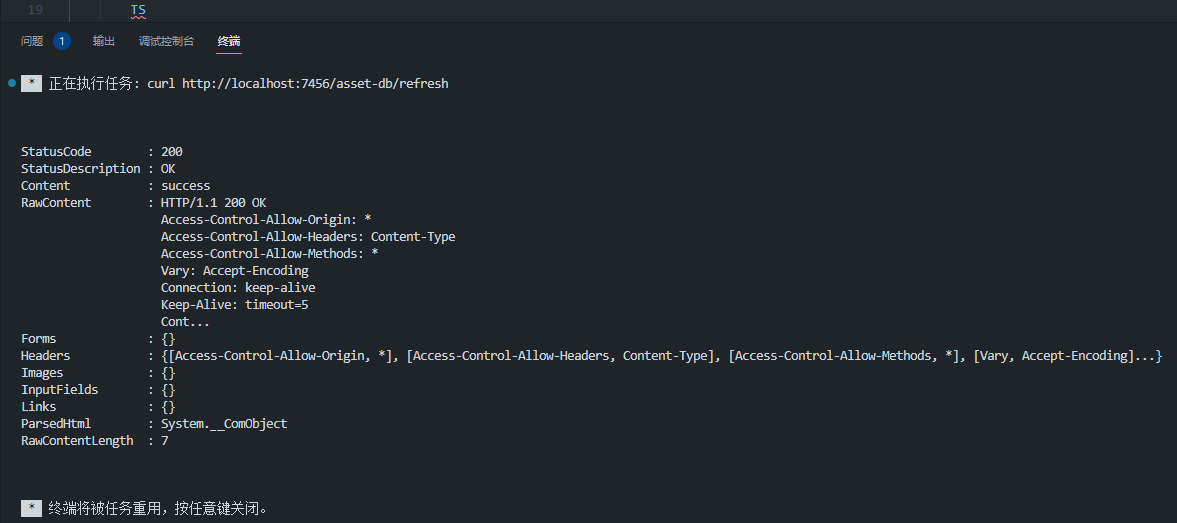
Task: Click the StatusCode 200 value
Action: (172, 152)
